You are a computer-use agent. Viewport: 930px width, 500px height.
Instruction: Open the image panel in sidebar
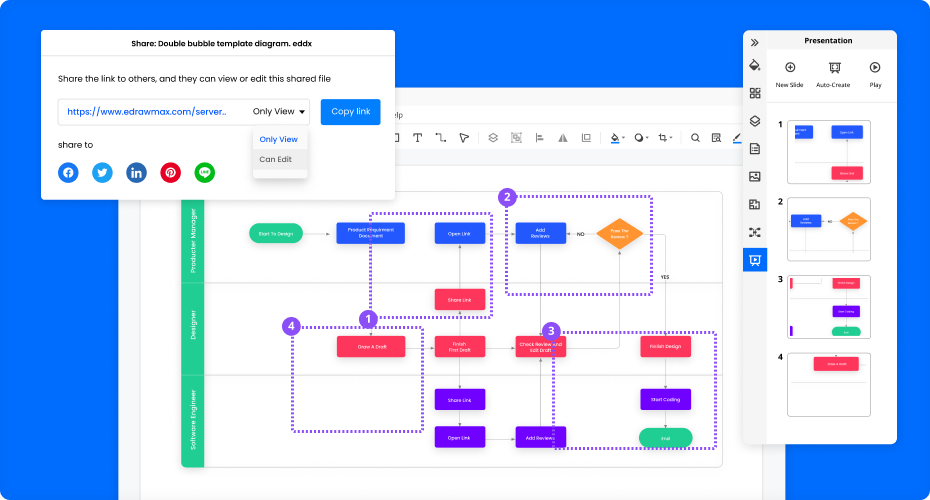(x=755, y=177)
